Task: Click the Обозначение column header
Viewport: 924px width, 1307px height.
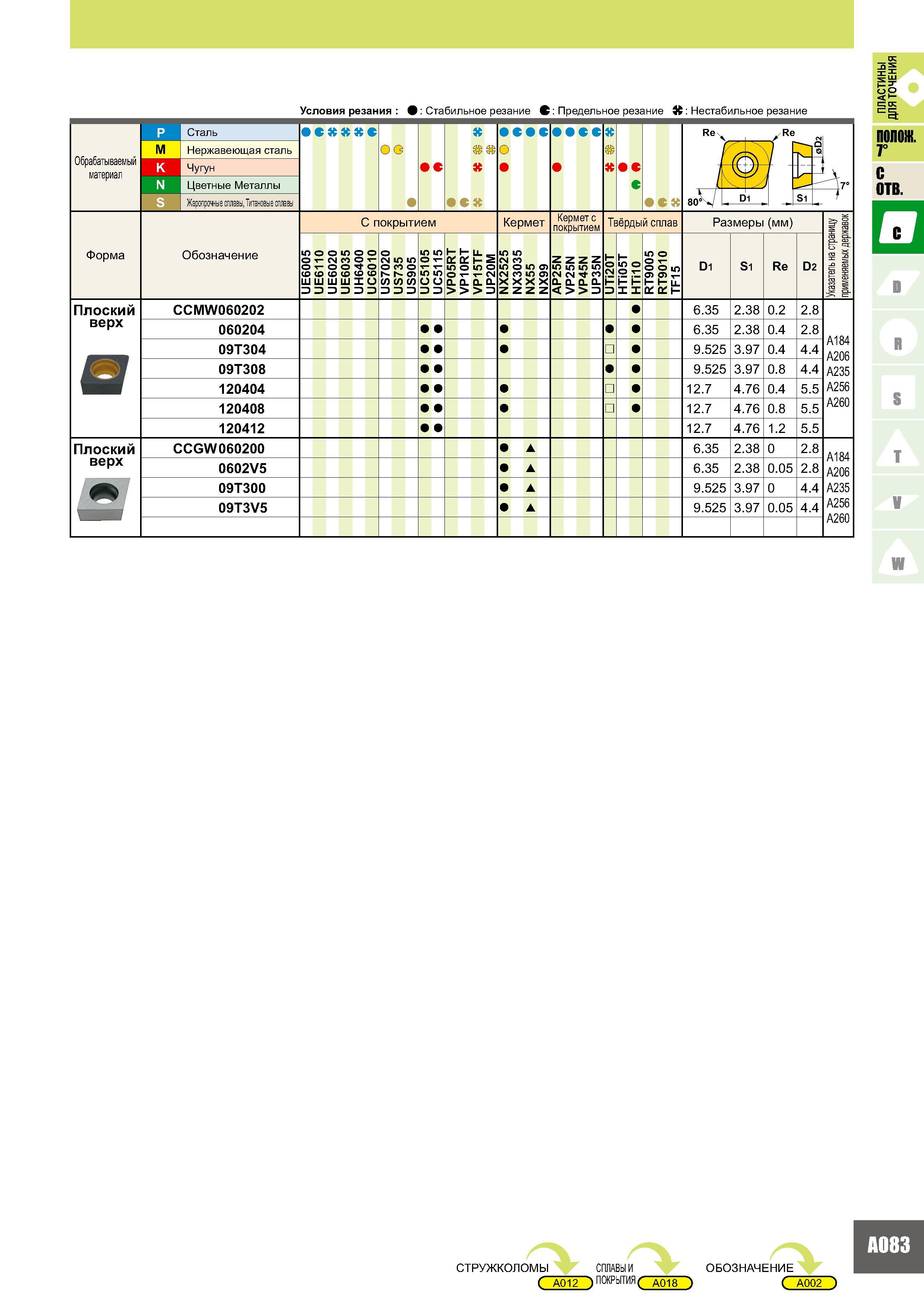Action: [220, 255]
